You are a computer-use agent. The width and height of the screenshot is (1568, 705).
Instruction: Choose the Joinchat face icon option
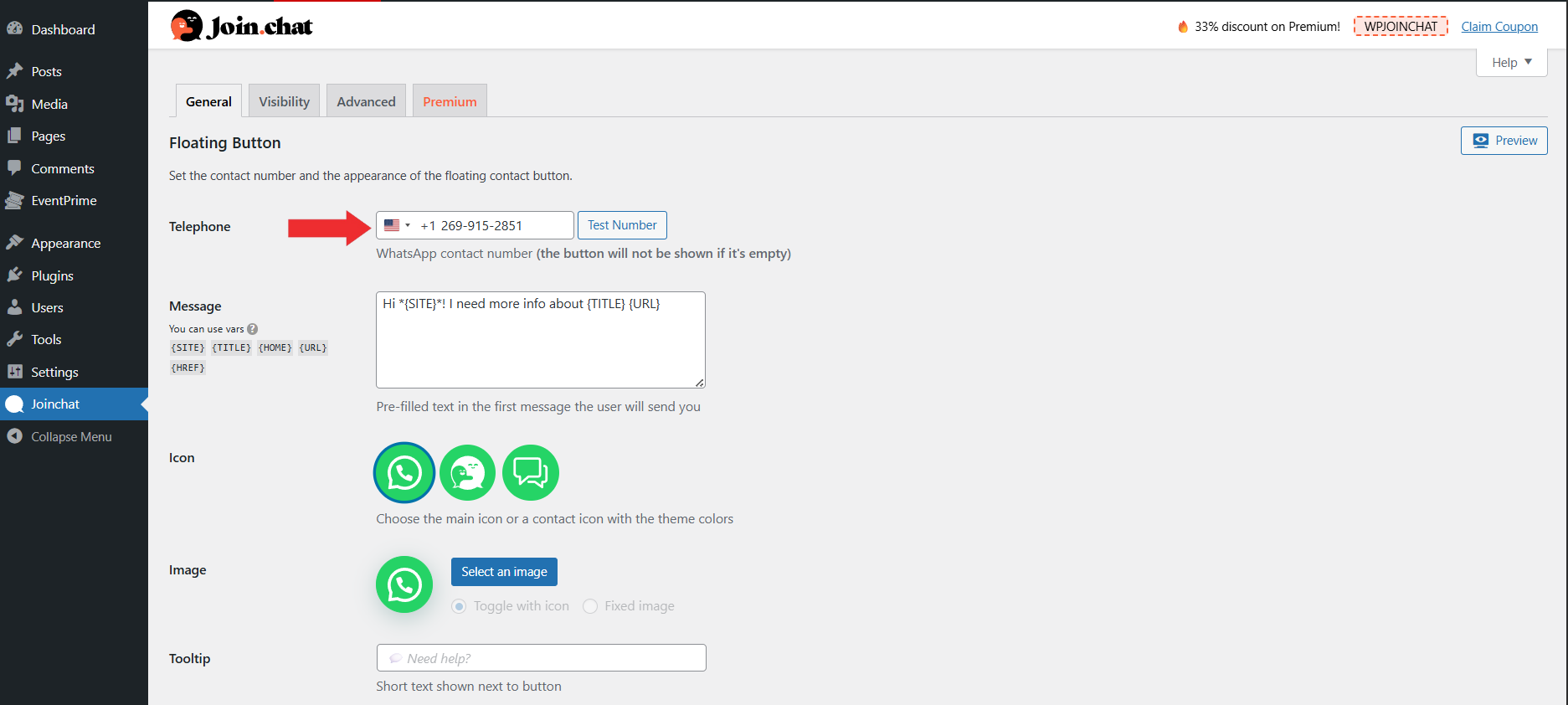(x=467, y=473)
